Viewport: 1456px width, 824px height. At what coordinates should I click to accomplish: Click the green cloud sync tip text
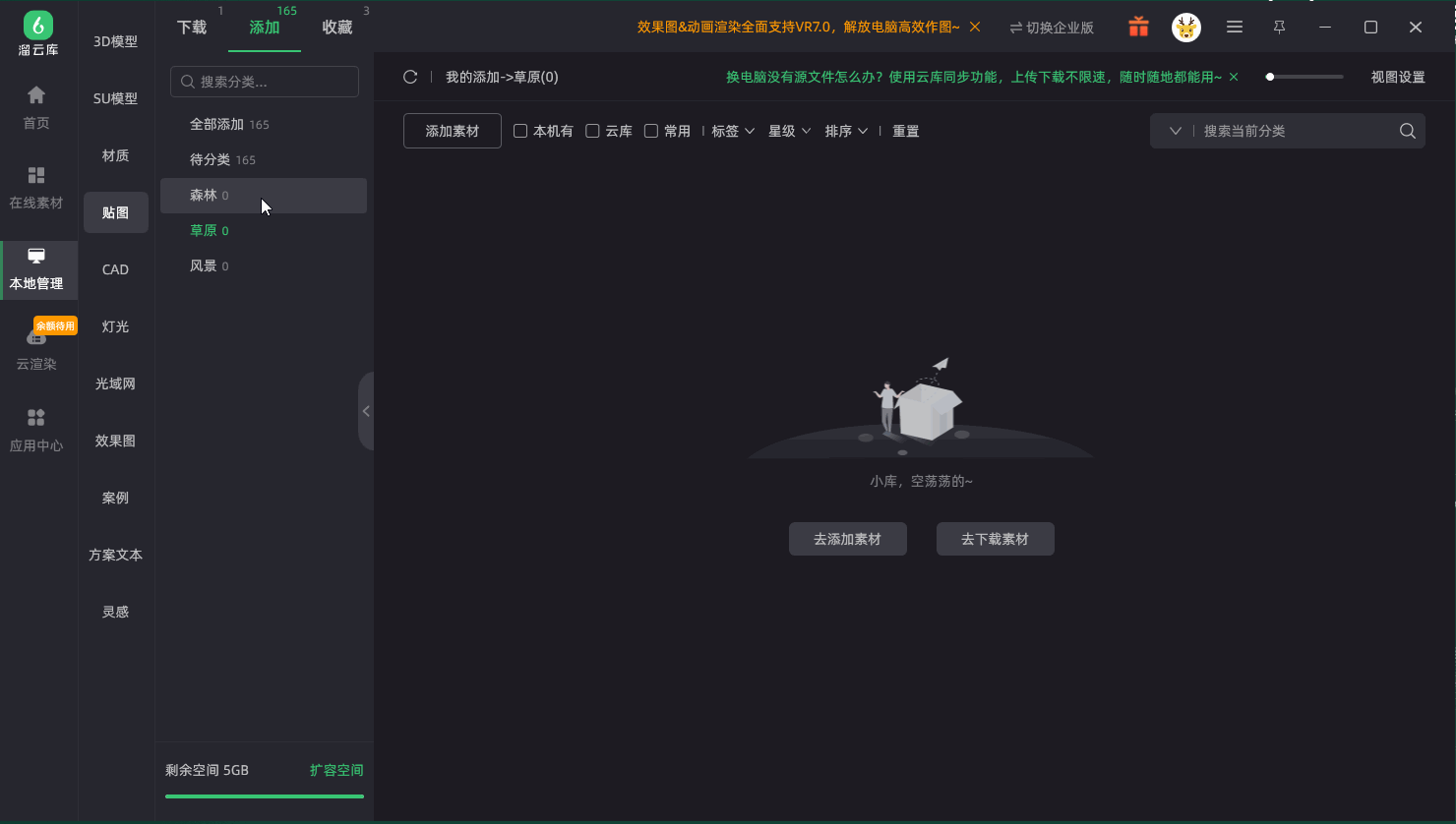tap(974, 77)
